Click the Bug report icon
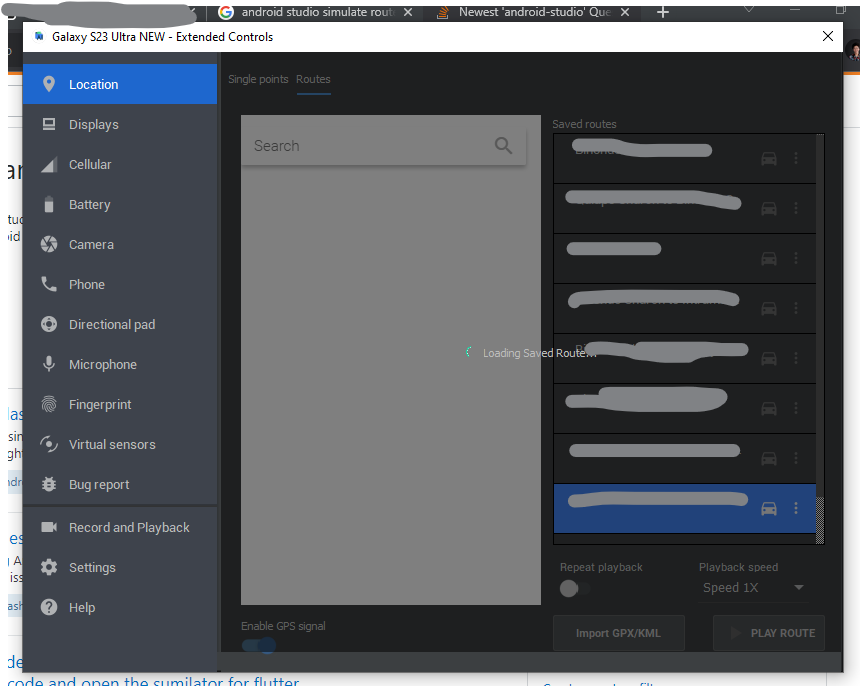This screenshot has height=686, width=860. [x=48, y=485]
